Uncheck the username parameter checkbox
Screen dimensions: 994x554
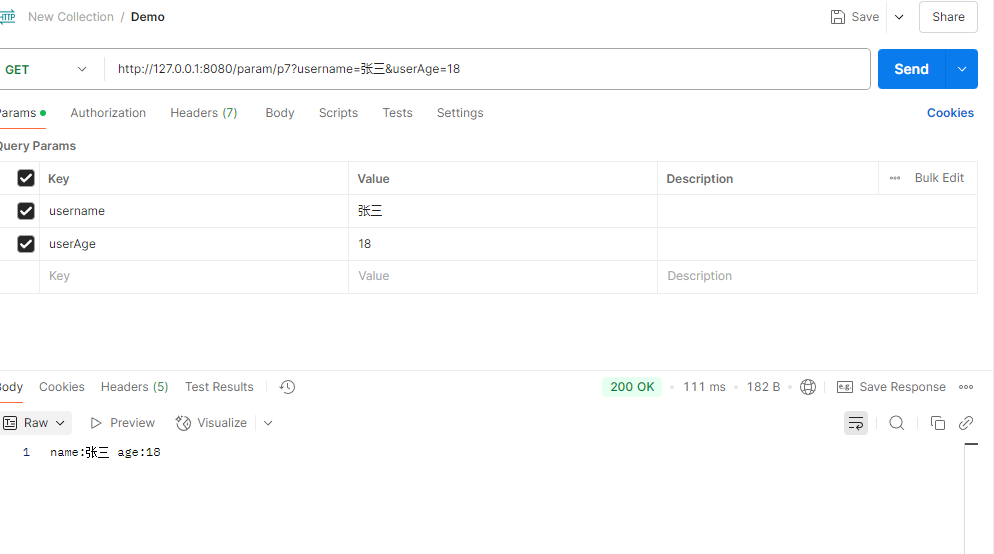pos(26,211)
